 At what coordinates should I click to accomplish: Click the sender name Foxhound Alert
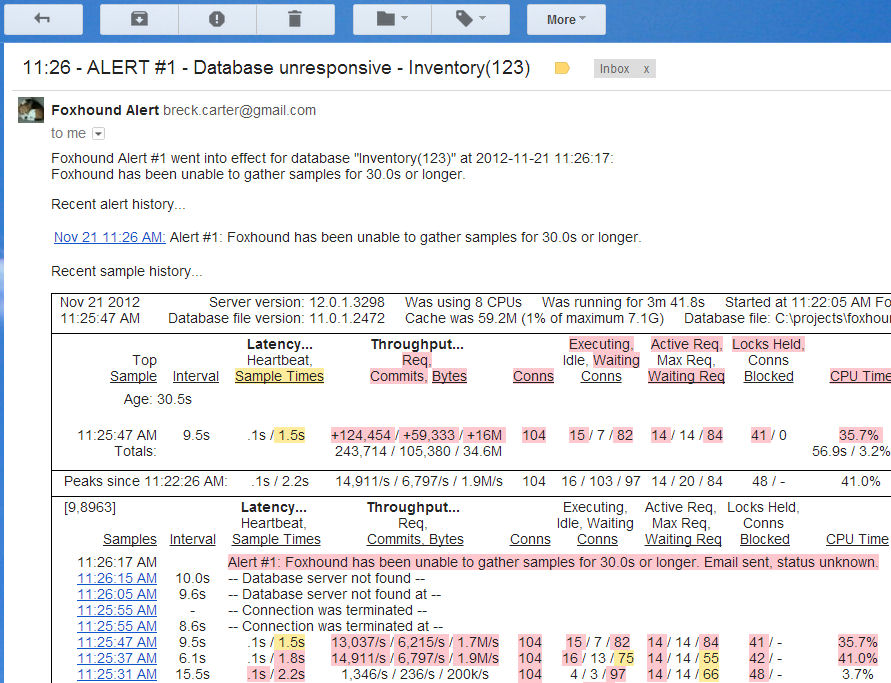[105, 110]
